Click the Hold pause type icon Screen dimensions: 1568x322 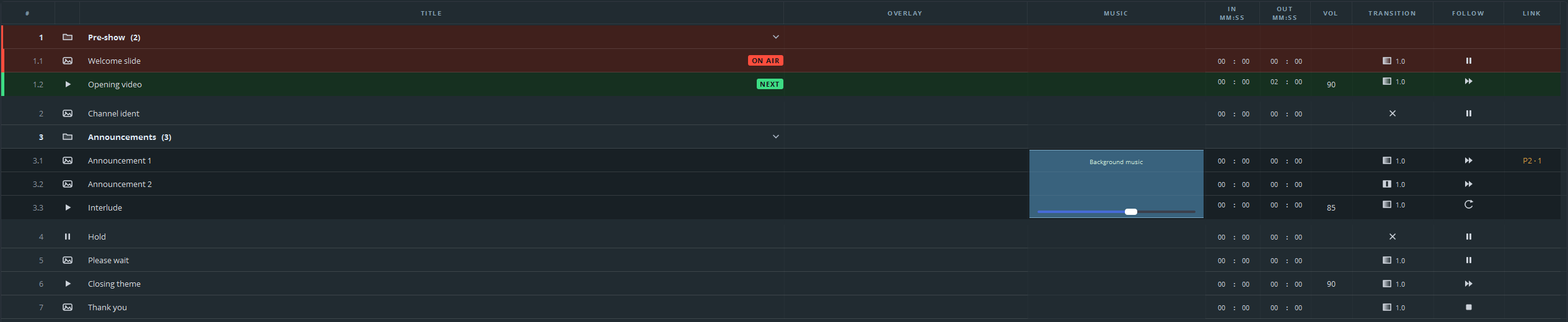[x=68, y=237]
